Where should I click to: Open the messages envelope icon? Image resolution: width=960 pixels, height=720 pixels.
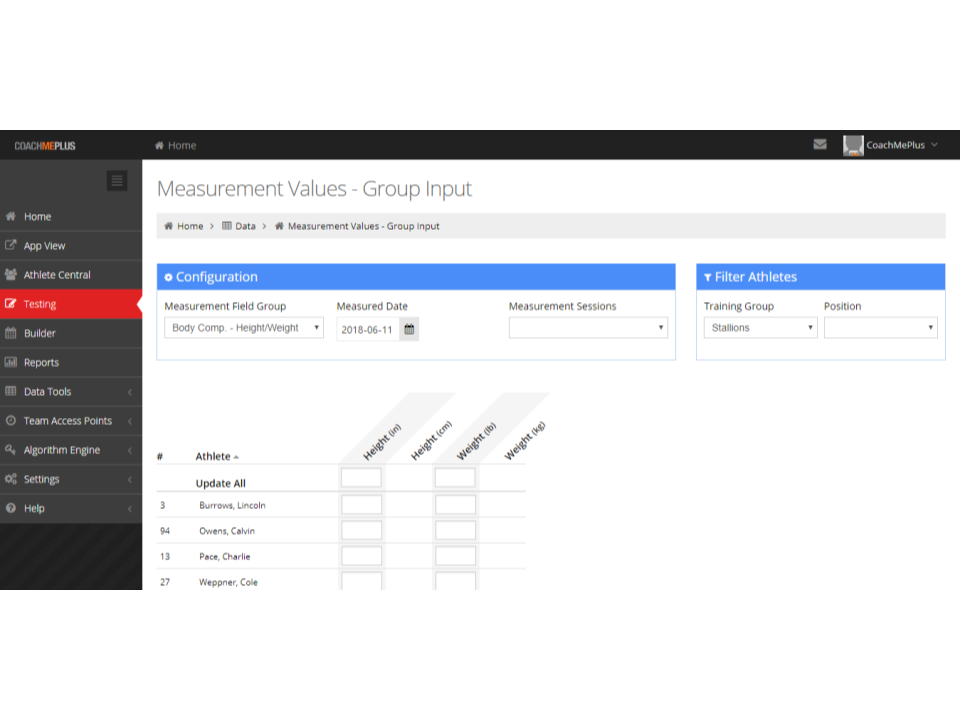click(820, 144)
